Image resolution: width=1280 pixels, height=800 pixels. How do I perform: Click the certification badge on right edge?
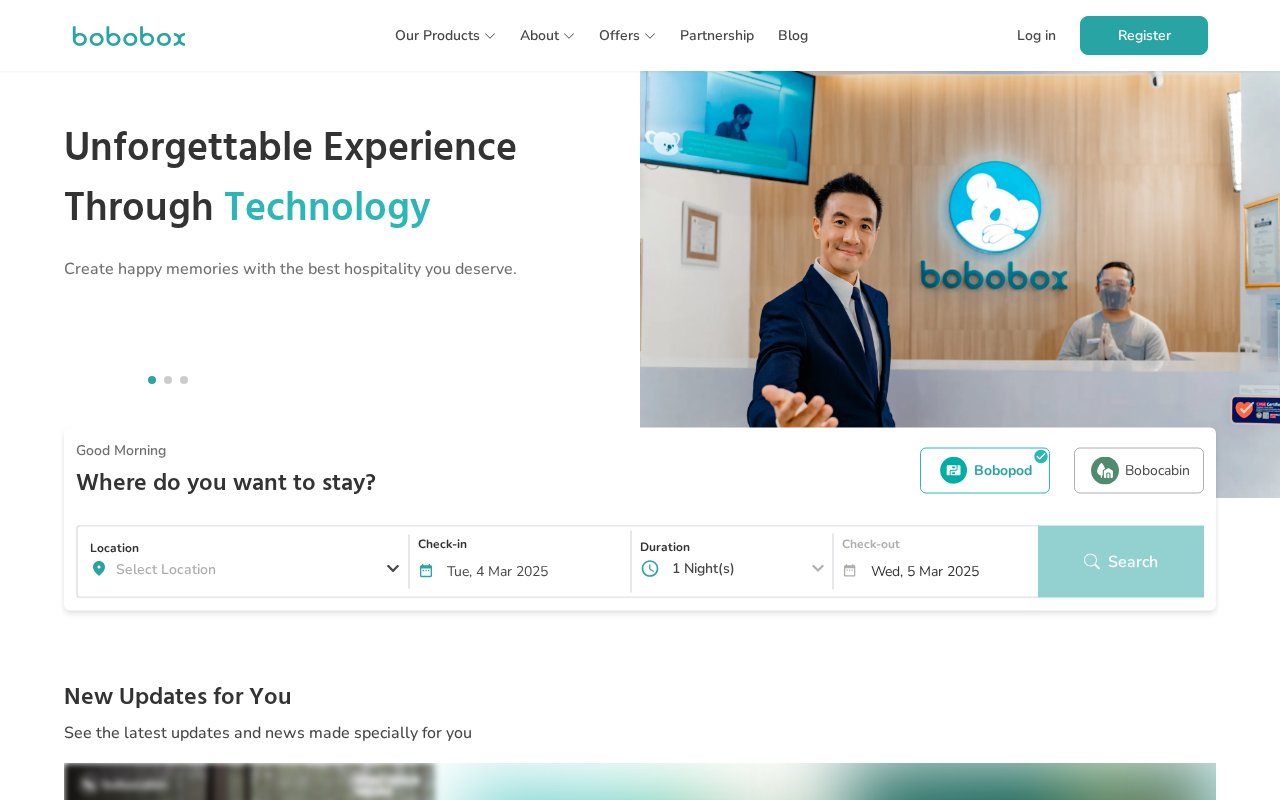1256,410
